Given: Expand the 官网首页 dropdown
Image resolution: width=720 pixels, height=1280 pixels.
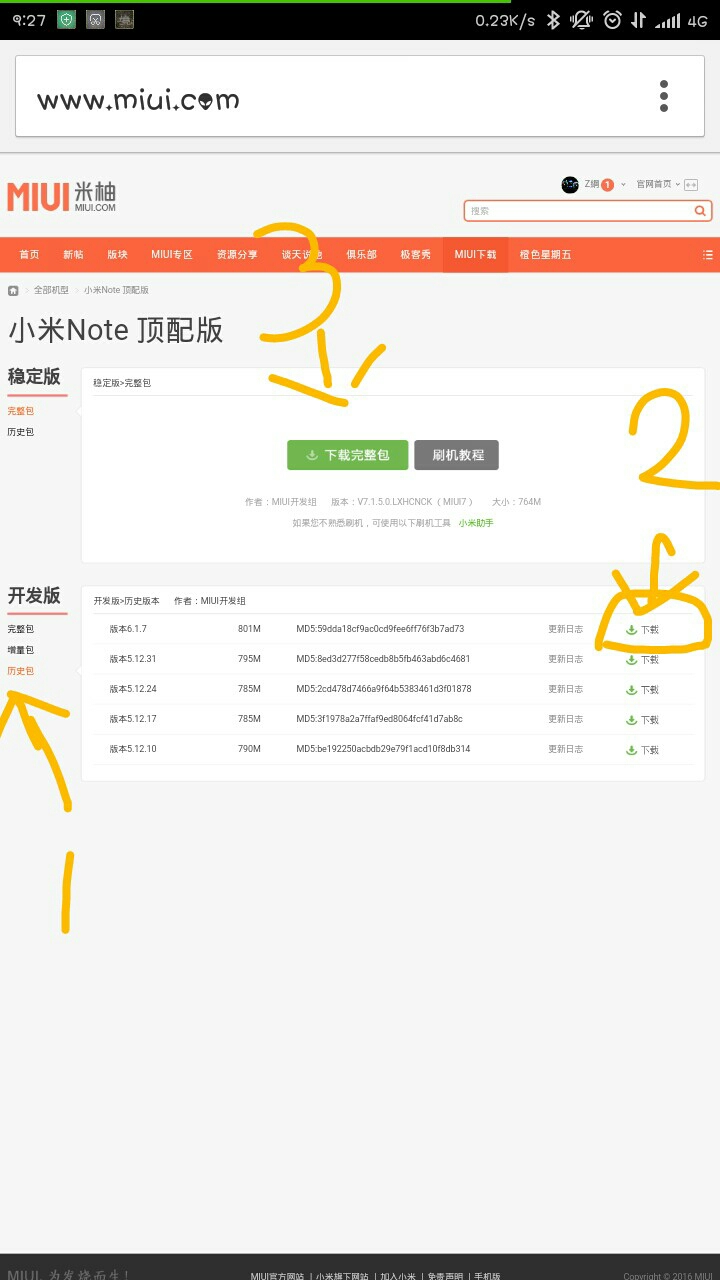Looking at the screenshot, I should coord(658,184).
